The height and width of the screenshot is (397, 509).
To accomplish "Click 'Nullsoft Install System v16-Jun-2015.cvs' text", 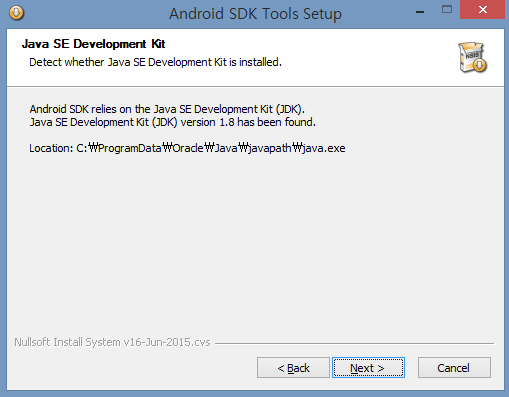I will coord(112,342).
